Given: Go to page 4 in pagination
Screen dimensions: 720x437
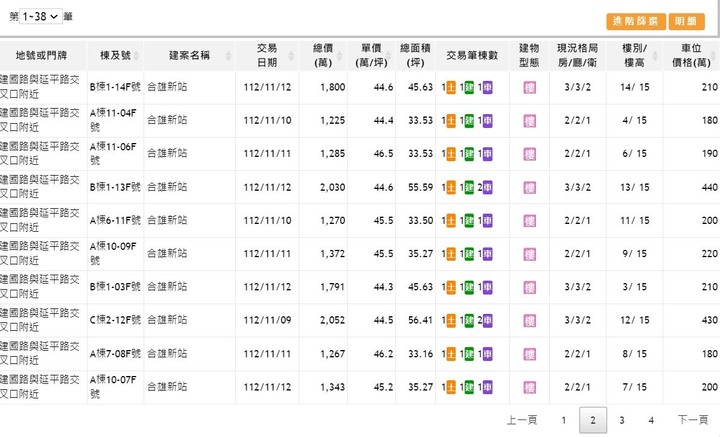Looking at the screenshot, I should [651, 420].
